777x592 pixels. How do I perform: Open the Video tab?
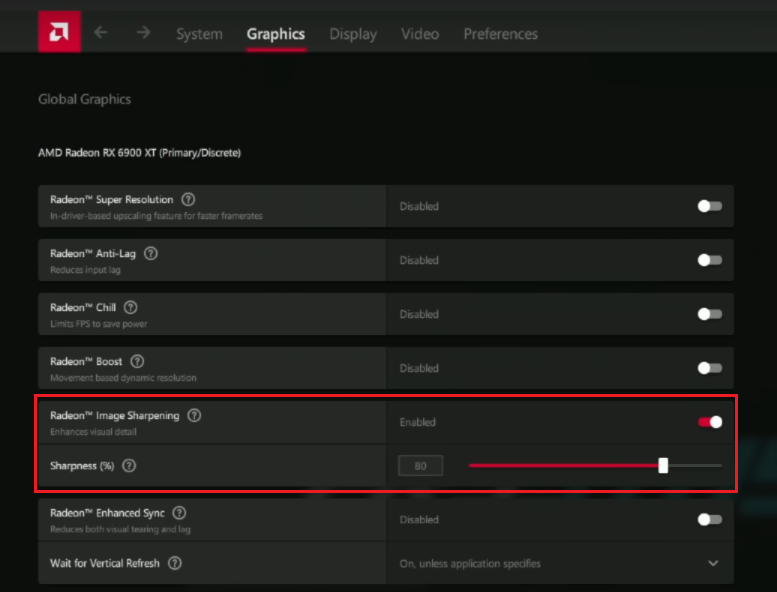tap(420, 34)
